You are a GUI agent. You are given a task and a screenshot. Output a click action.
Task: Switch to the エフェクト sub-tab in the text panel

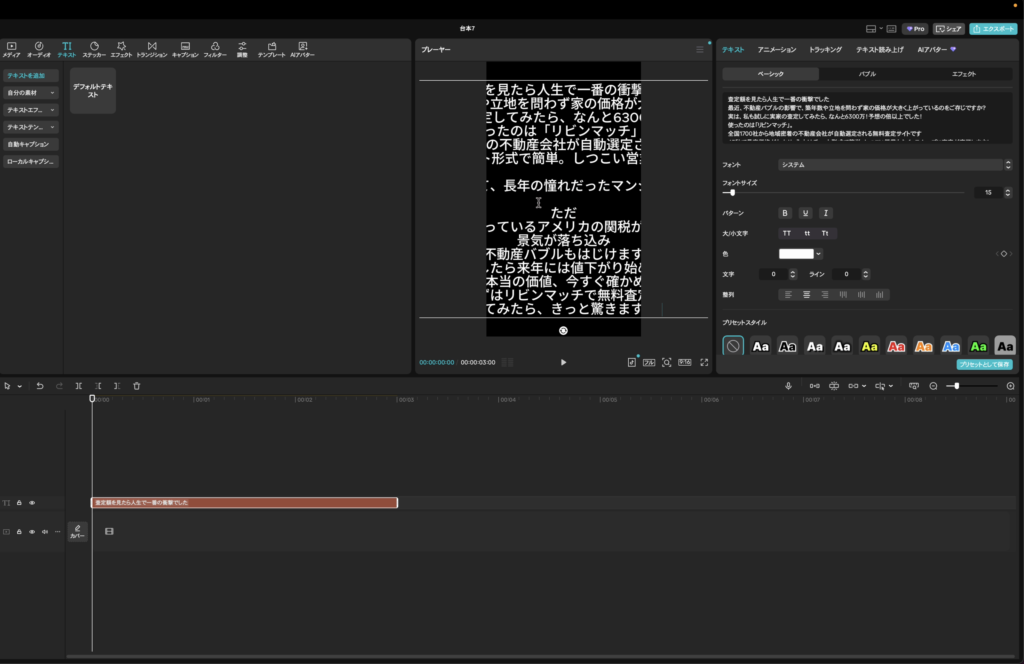(x=963, y=74)
